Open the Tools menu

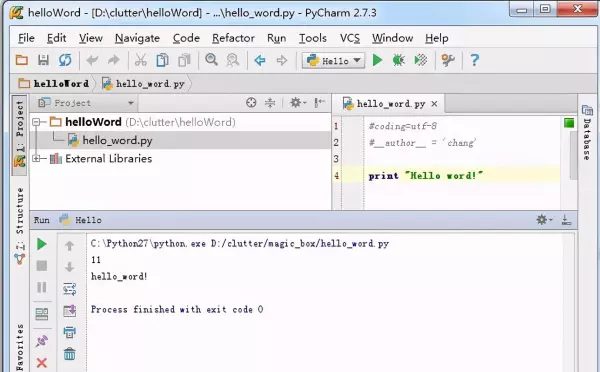pyautogui.click(x=313, y=38)
